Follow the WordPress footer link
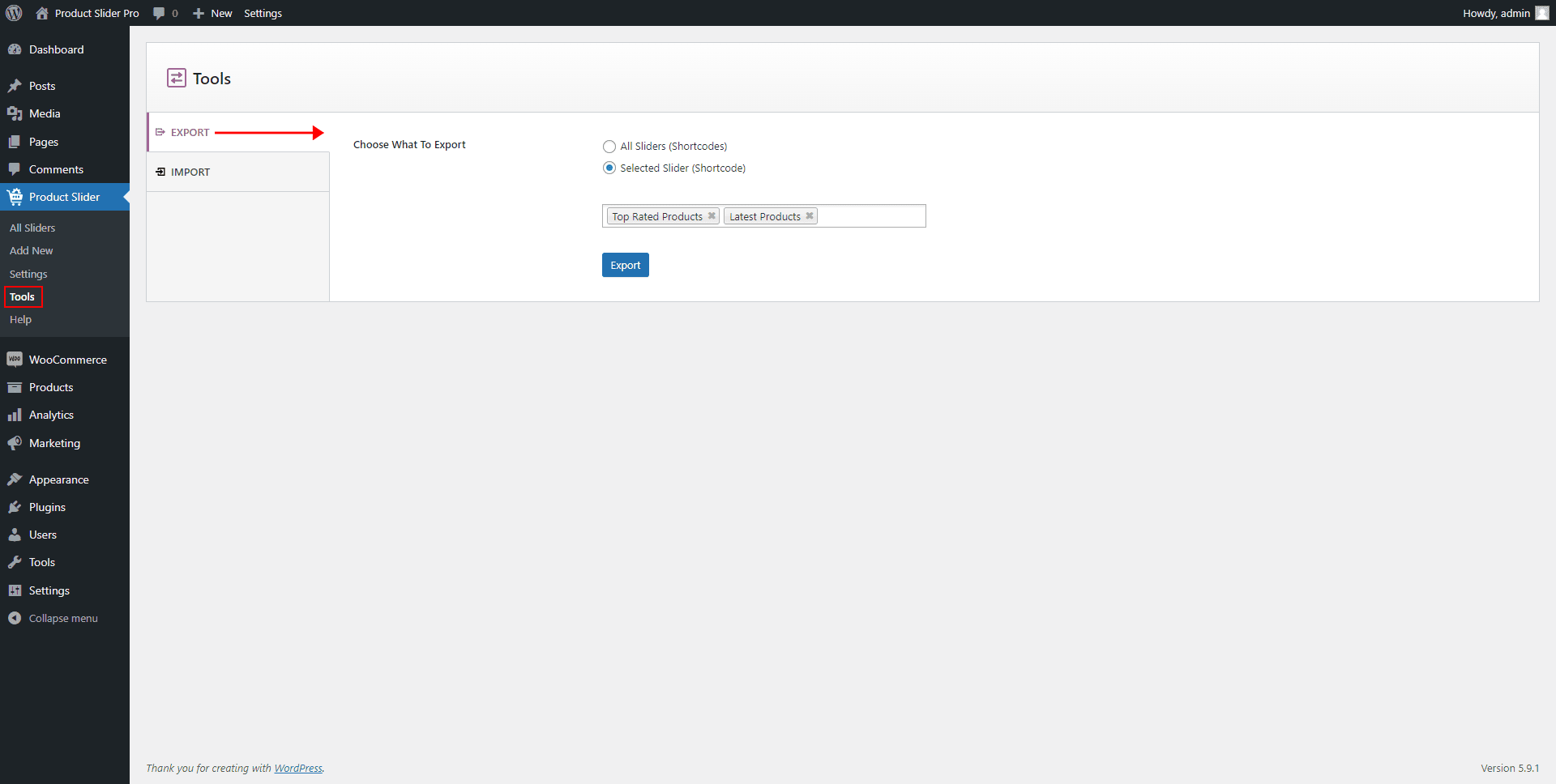Image resolution: width=1556 pixels, height=784 pixels. [297, 768]
